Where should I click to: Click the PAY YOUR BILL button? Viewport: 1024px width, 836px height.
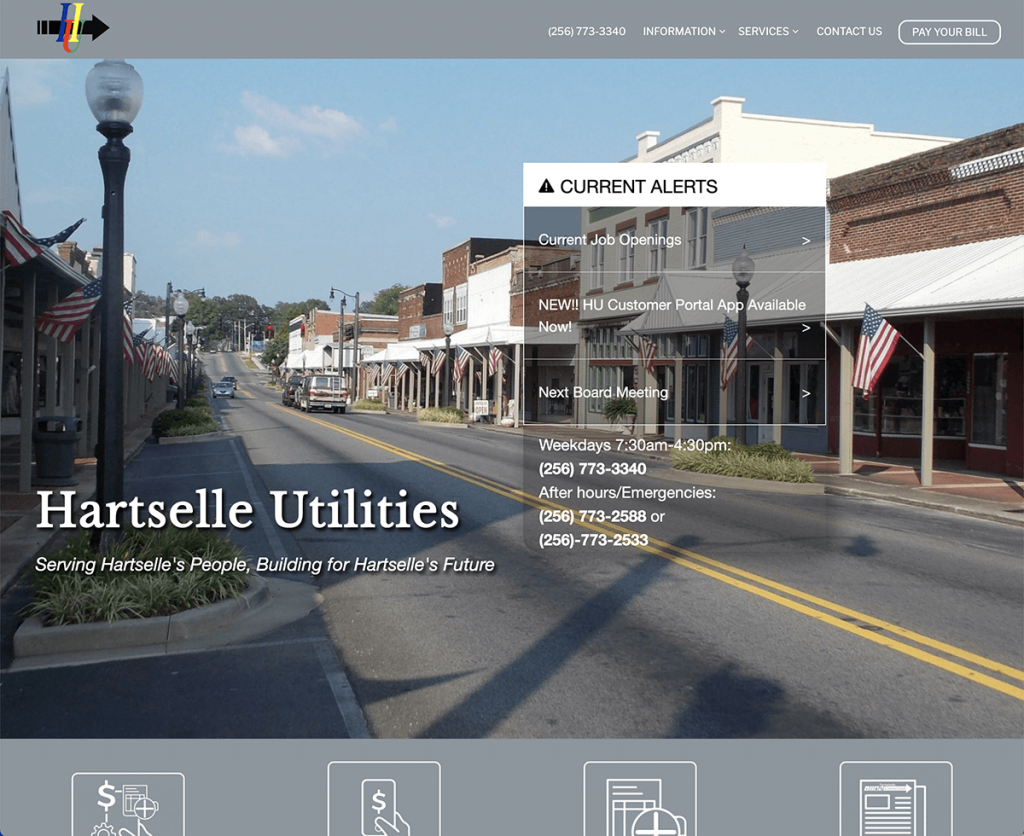[x=948, y=32]
